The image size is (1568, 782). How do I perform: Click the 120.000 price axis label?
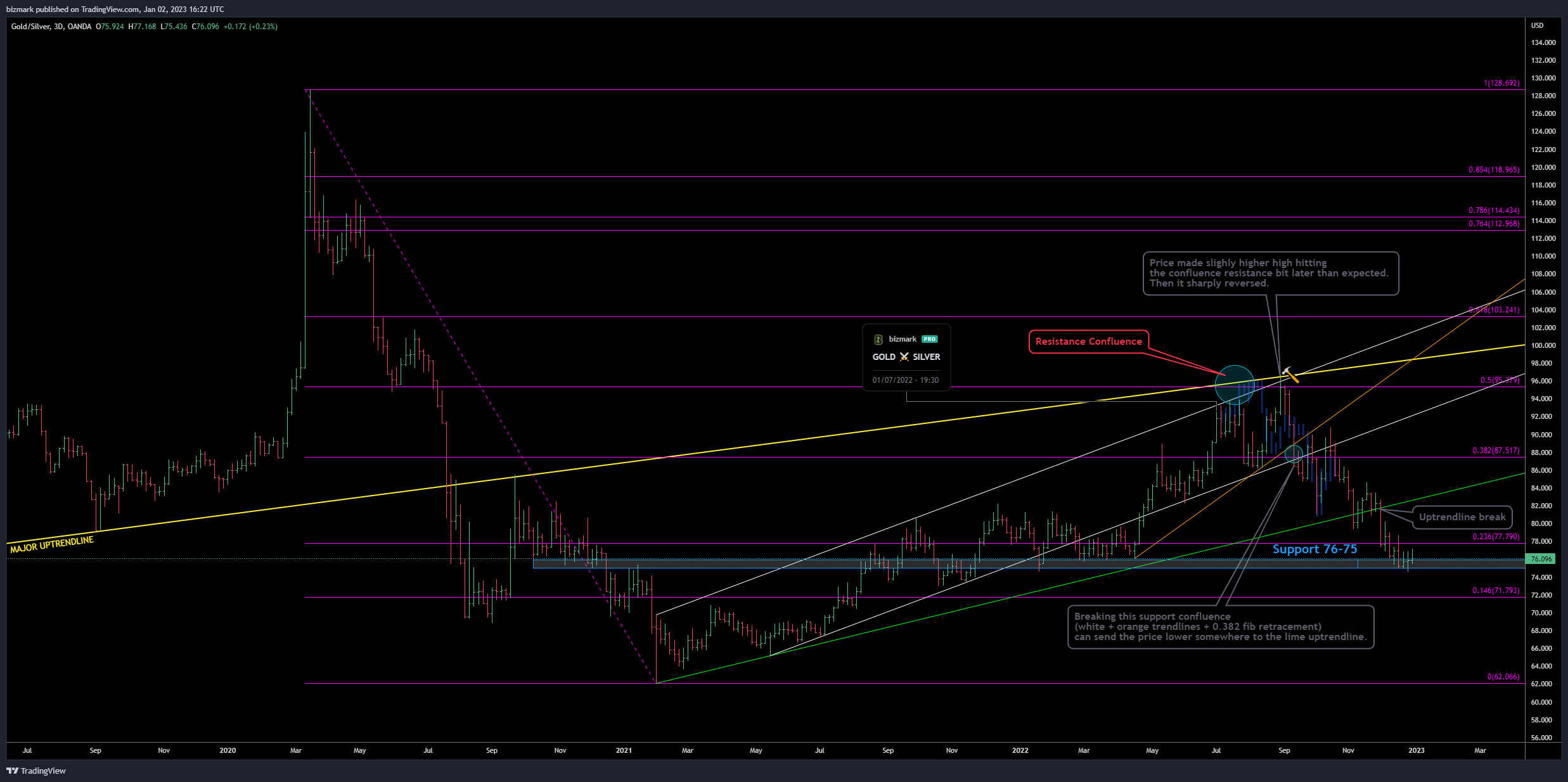point(1543,167)
